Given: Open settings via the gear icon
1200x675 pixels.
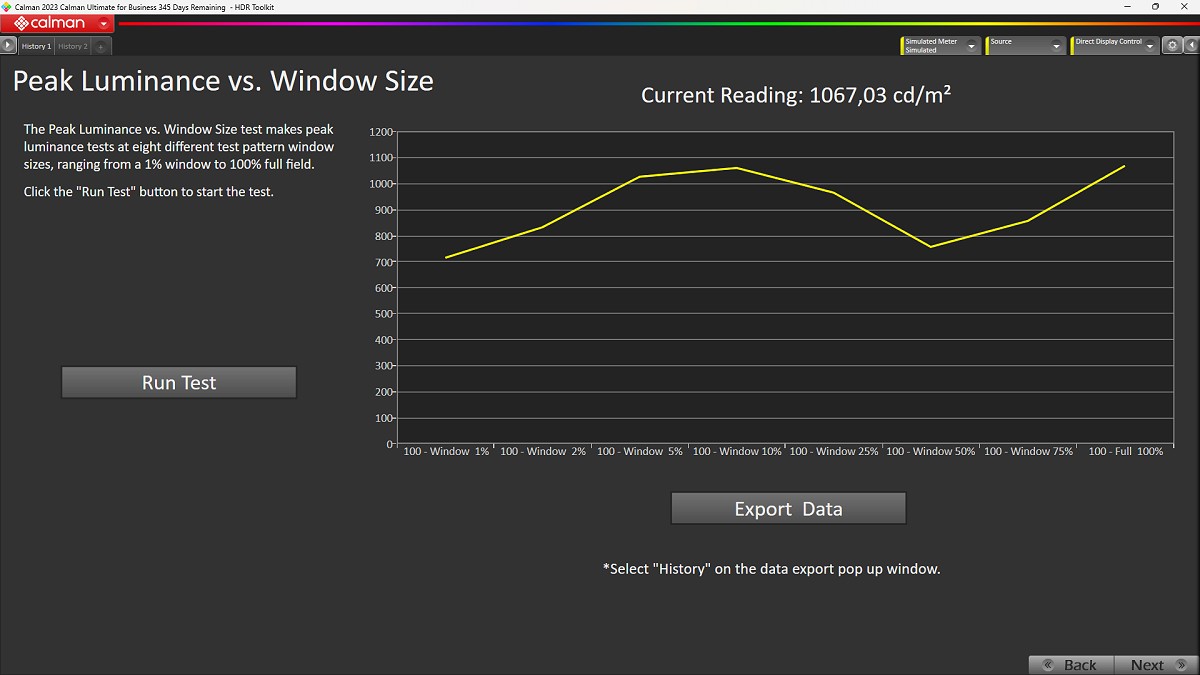Looking at the screenshot, I should [1173, 46].
